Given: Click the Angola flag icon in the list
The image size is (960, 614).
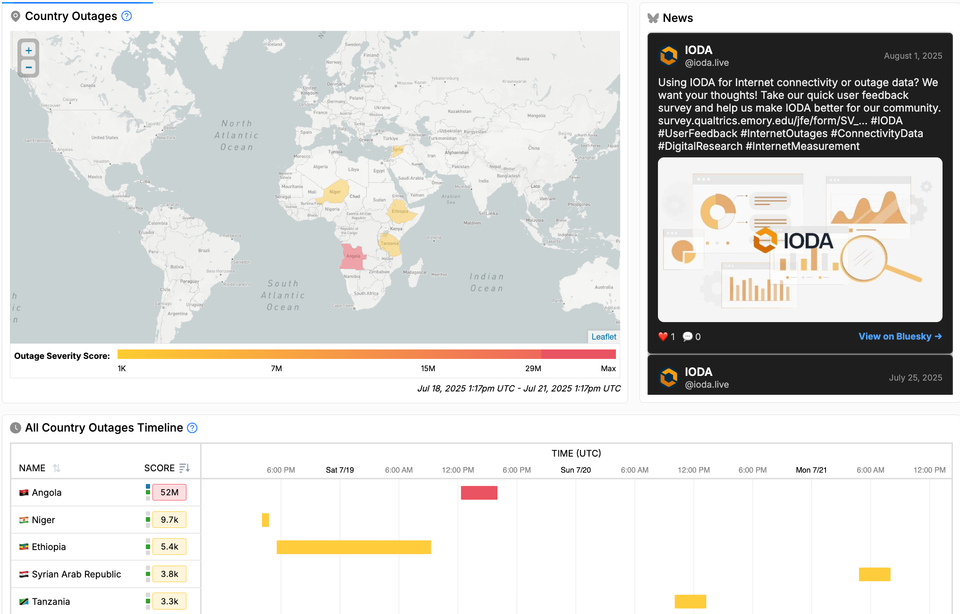Looking at the screenshot, I should coord(24,492).
